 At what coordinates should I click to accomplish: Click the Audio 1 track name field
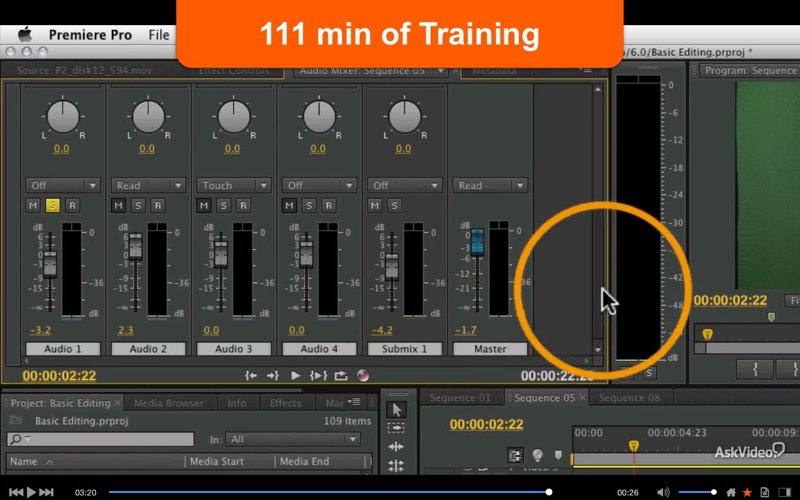pyautogui.click(x=63, y=349)
